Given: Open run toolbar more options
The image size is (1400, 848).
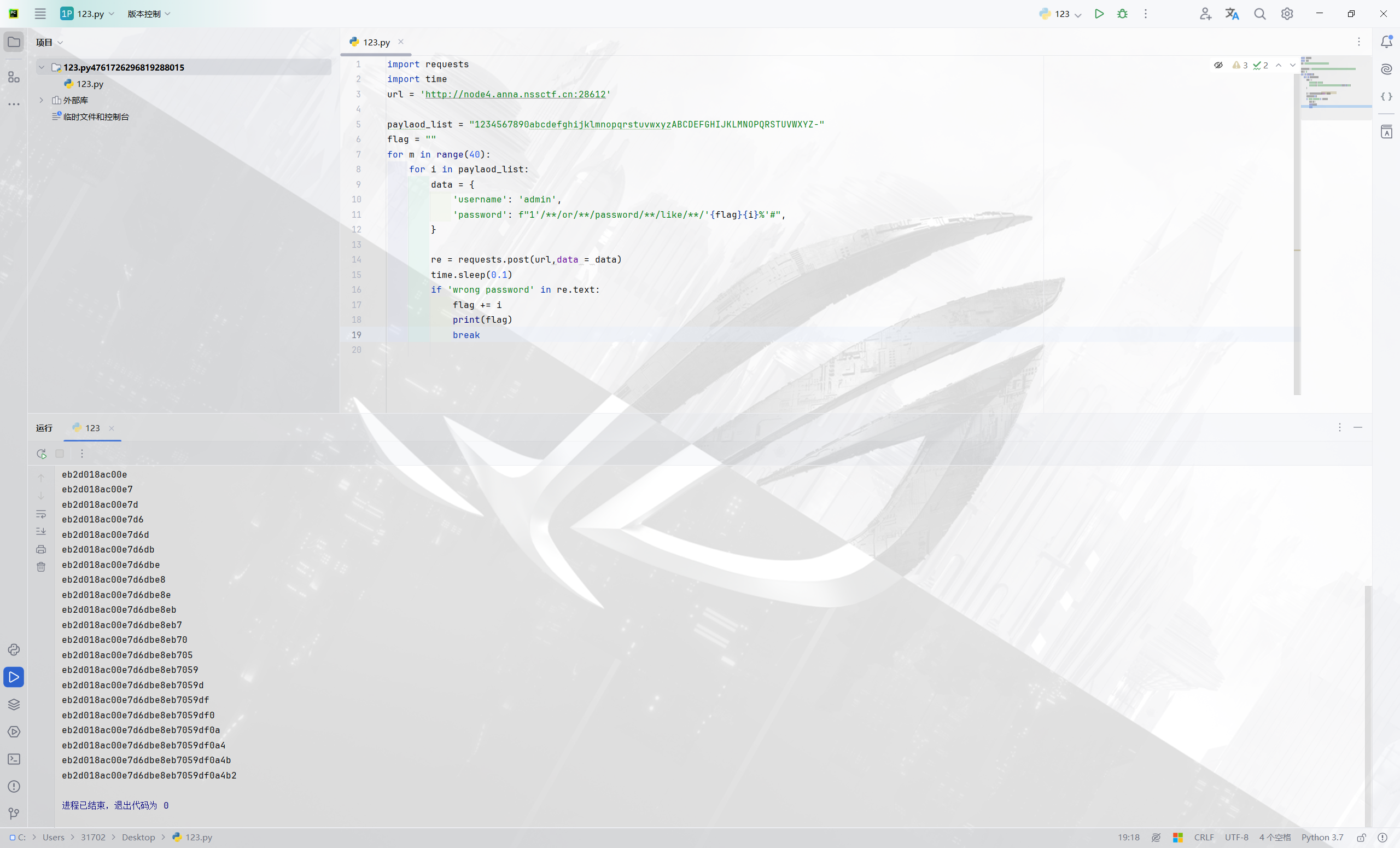Looking at the screenshot, I should click(x=82, y=454).
